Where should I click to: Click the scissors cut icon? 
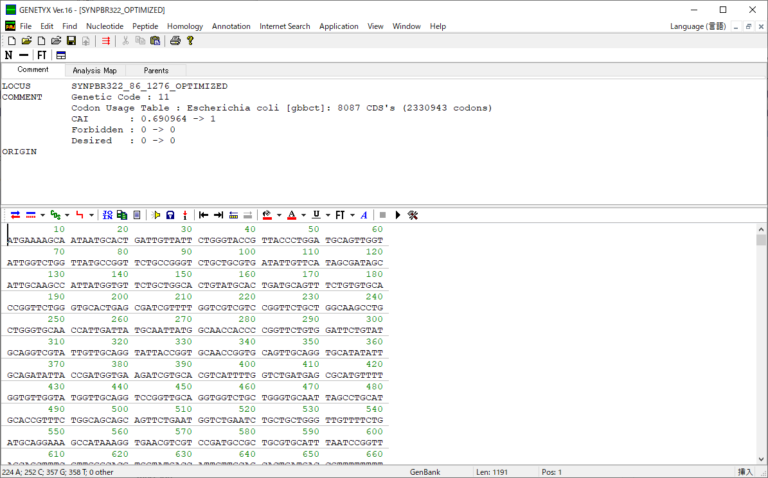(x=125, y=41)
